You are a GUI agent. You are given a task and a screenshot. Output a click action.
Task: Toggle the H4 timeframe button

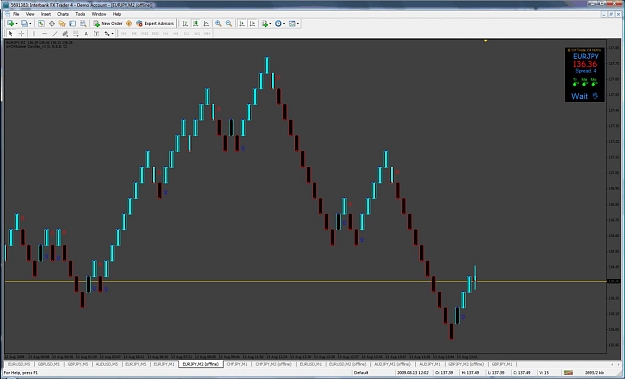[x=176, y=33]
